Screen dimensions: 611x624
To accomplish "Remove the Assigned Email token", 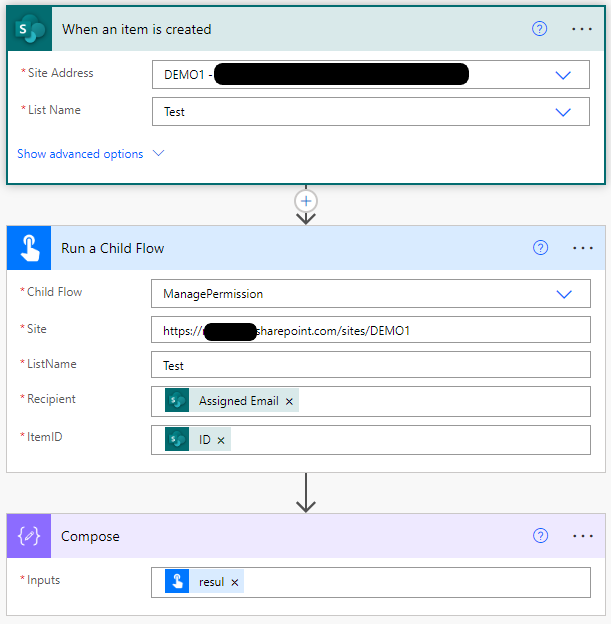I will point(290,401).
